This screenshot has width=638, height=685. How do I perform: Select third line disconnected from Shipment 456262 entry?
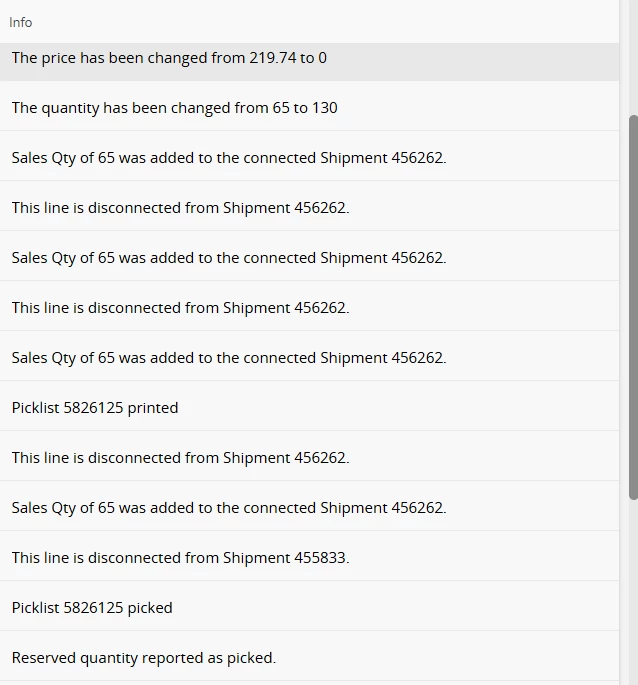[309, 457]
